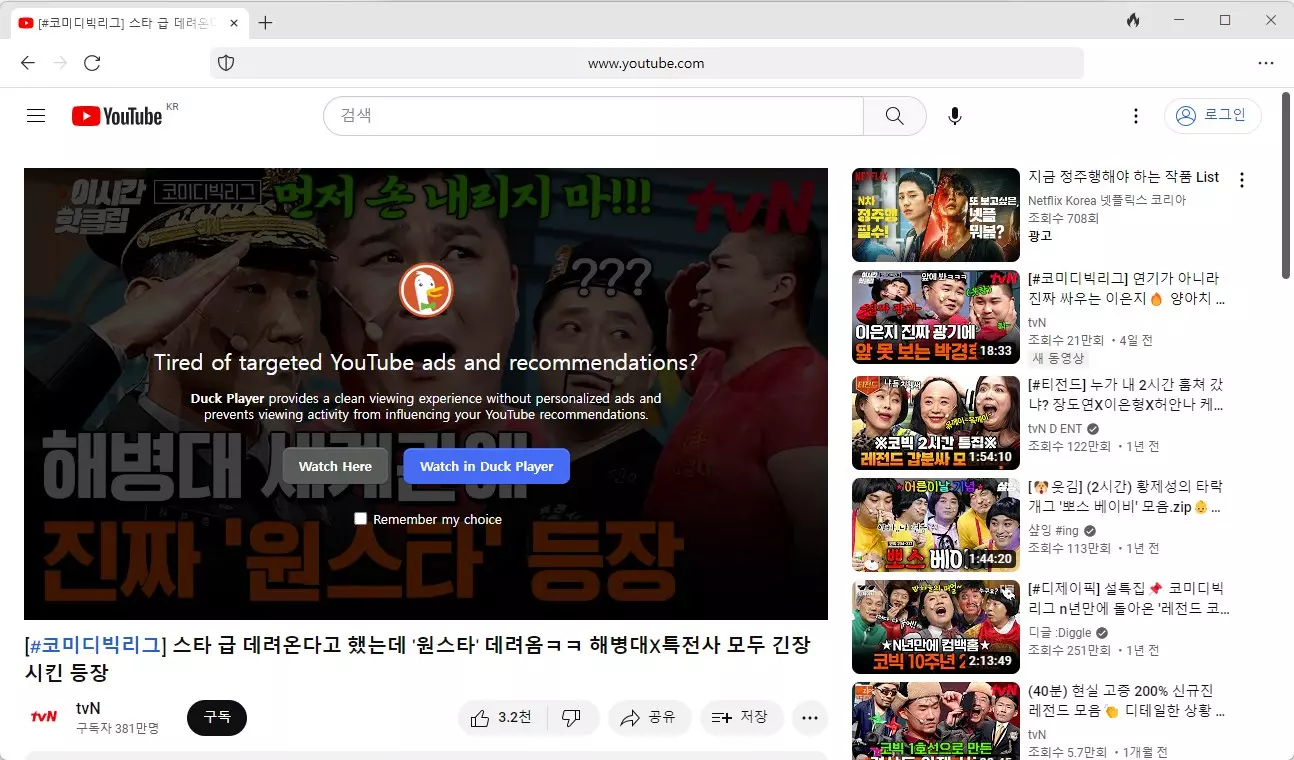Like the video with thumbs-up 3.2천
Screen dimensions: 1294x760
click(501, 717)
